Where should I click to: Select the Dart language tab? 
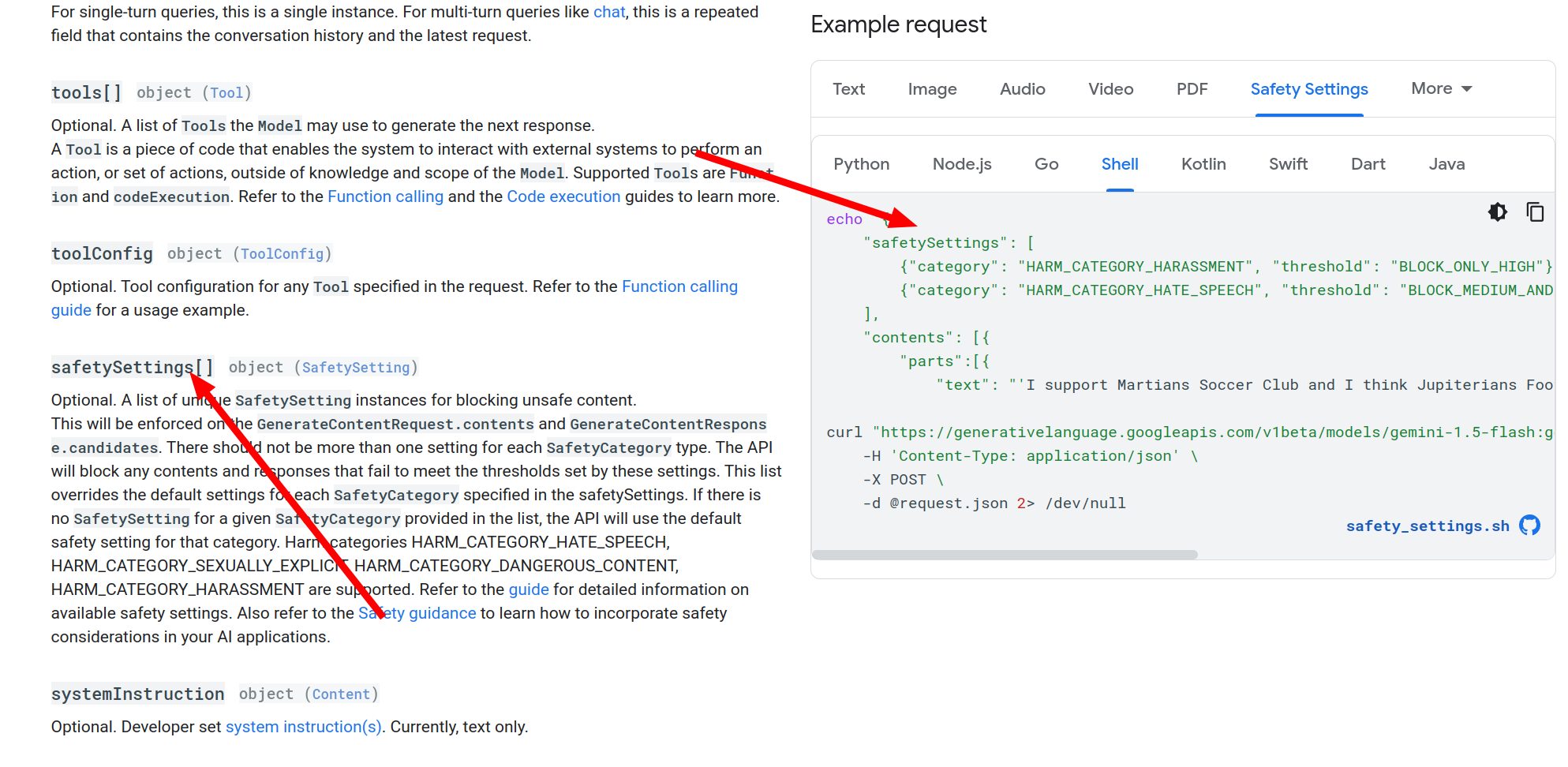(1368, 164)
